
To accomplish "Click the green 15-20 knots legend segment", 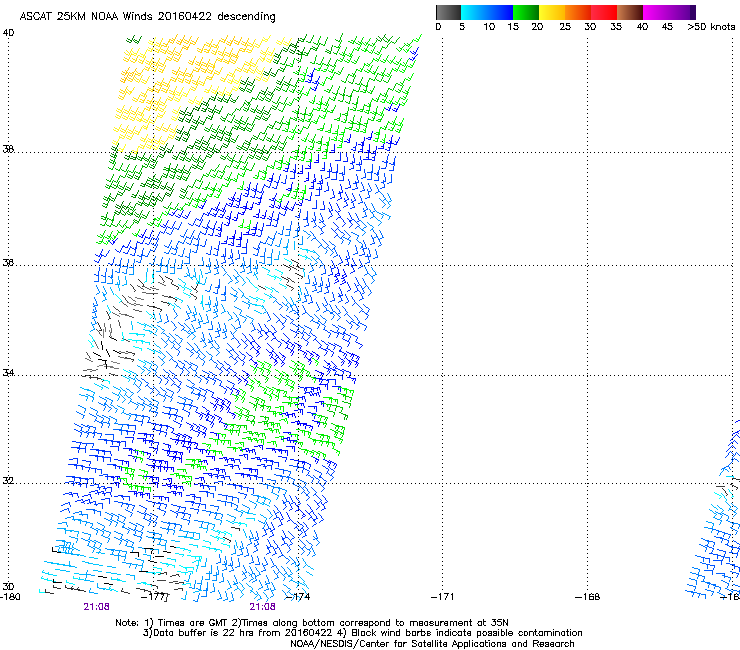I will tap(526, 12).
